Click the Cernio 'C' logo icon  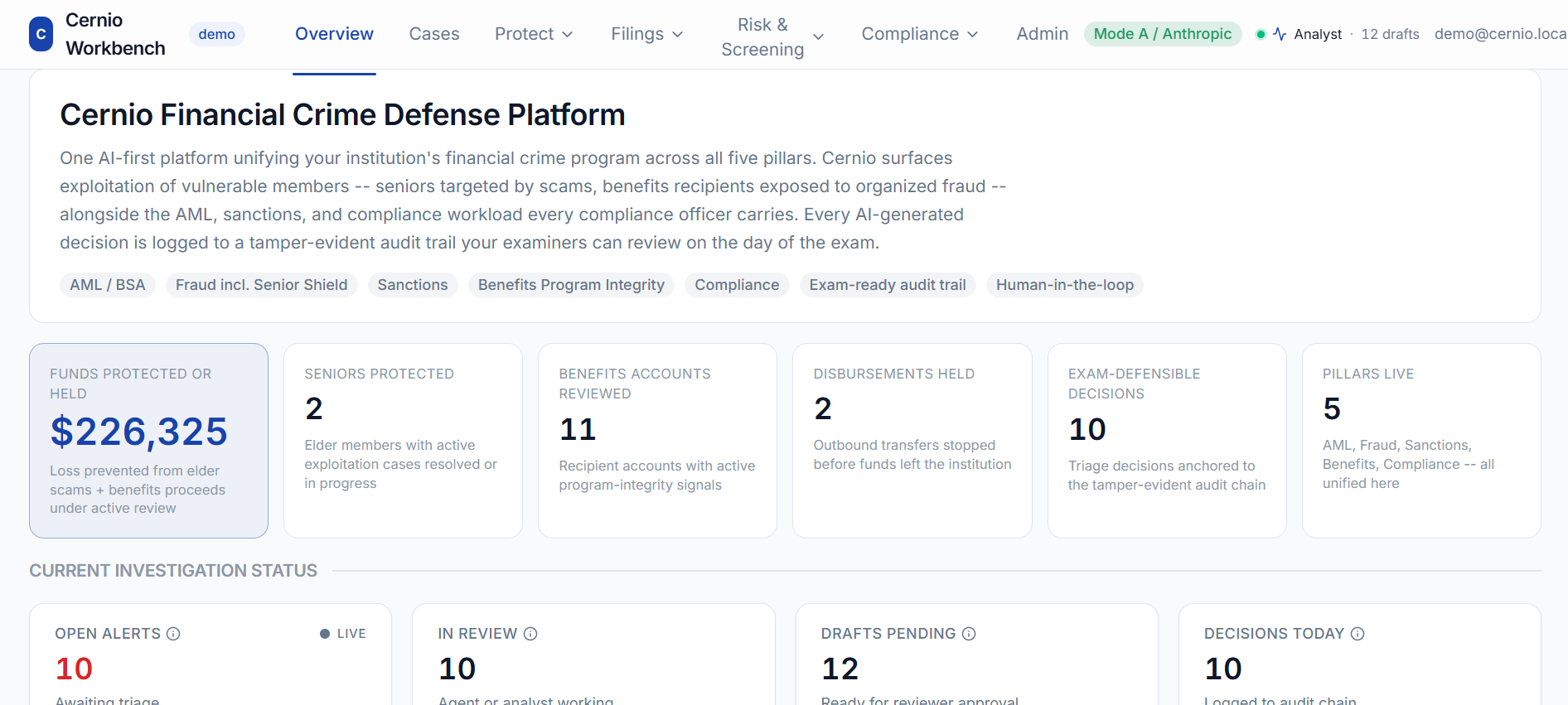[x=41, y=34]
